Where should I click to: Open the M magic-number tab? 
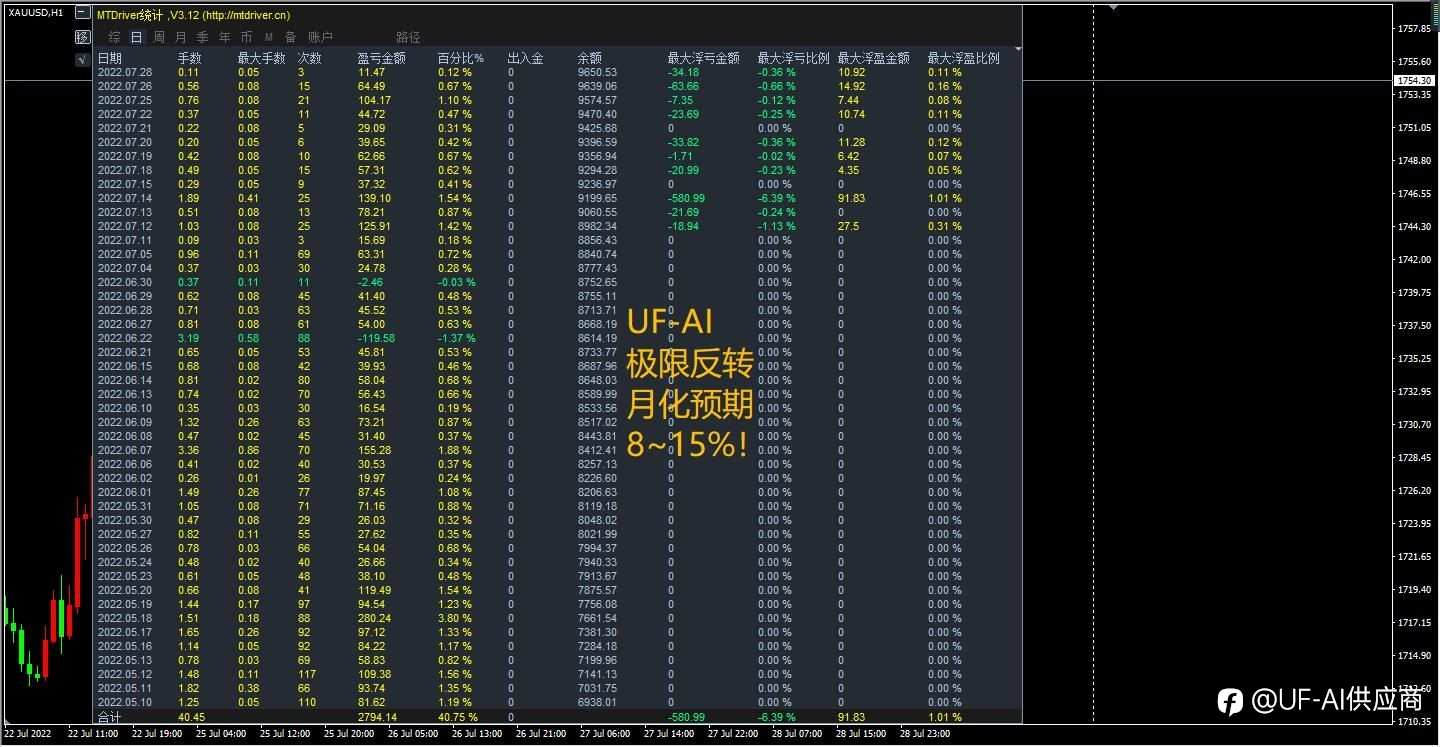tap(268, 37)
